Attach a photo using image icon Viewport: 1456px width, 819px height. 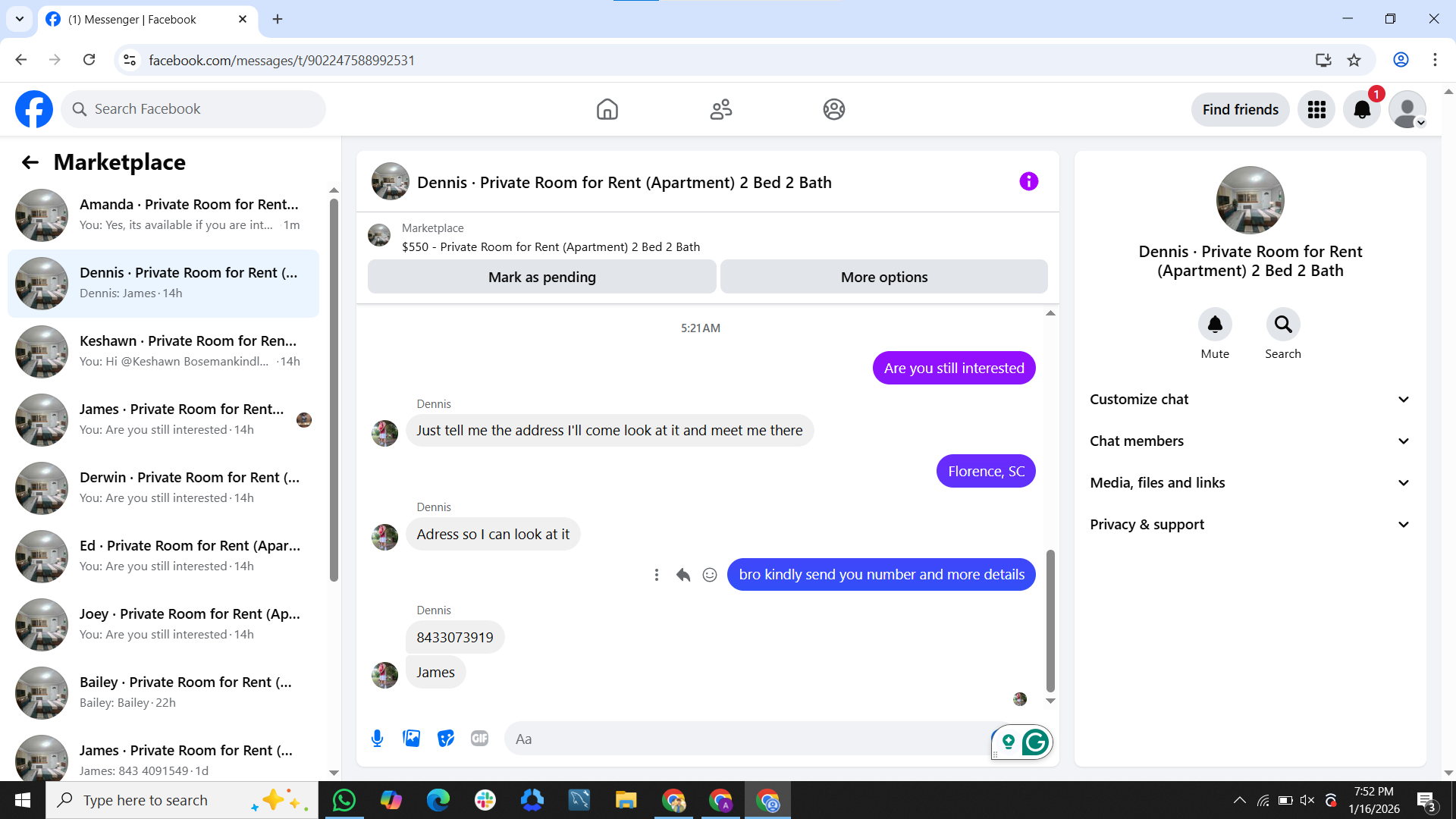pos(411,739)
